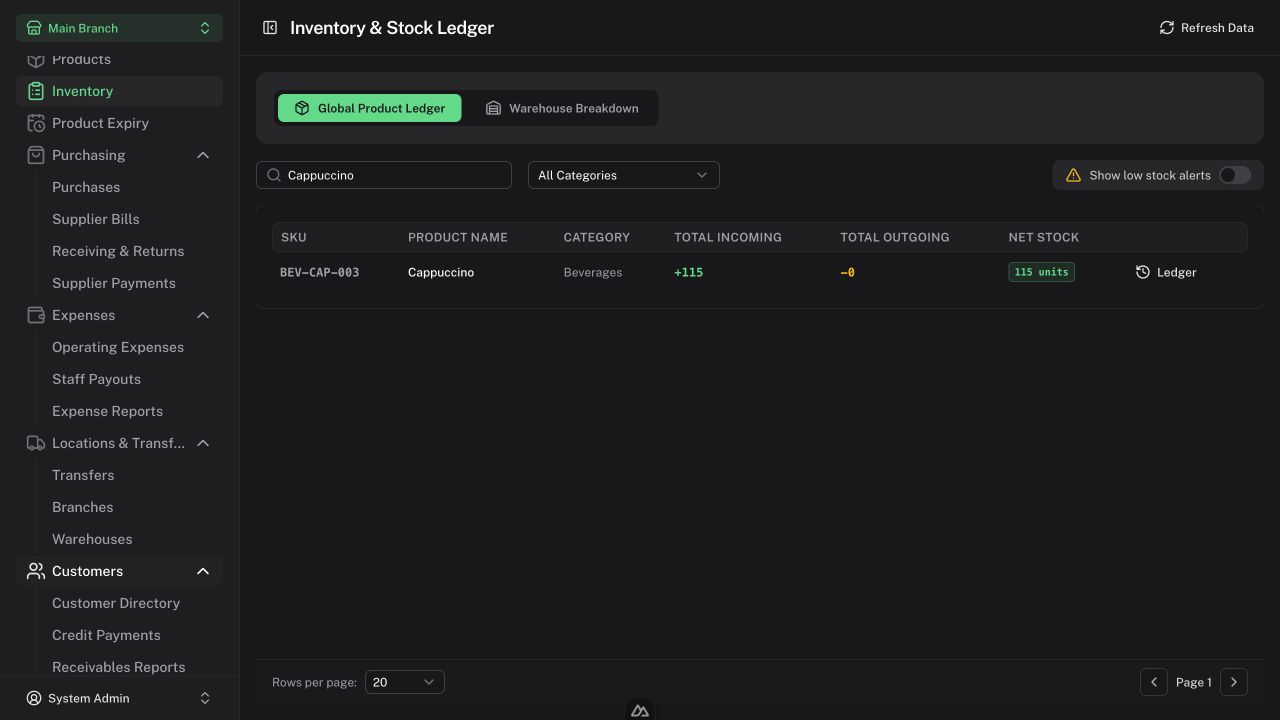Click the Product Expiry calendar icon
Viewport: 1280px width, 720px height.
point(36,123)
